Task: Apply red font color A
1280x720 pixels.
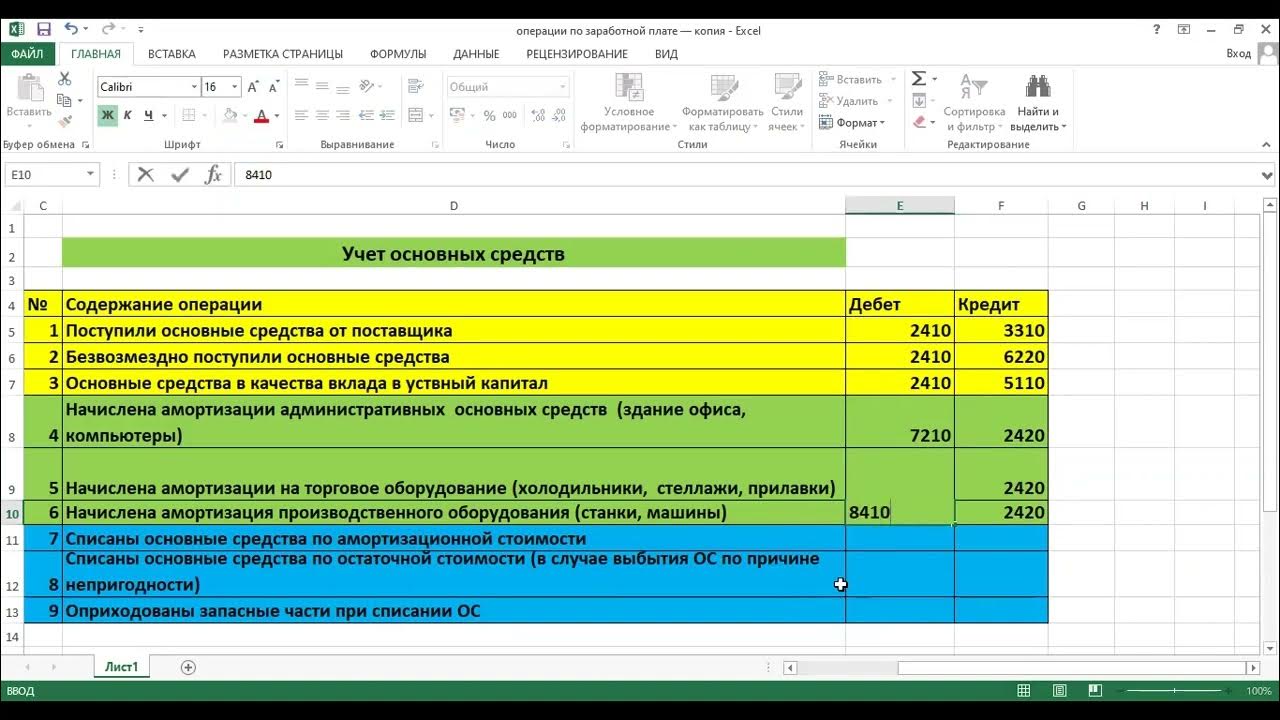Action: click(262, 116)
